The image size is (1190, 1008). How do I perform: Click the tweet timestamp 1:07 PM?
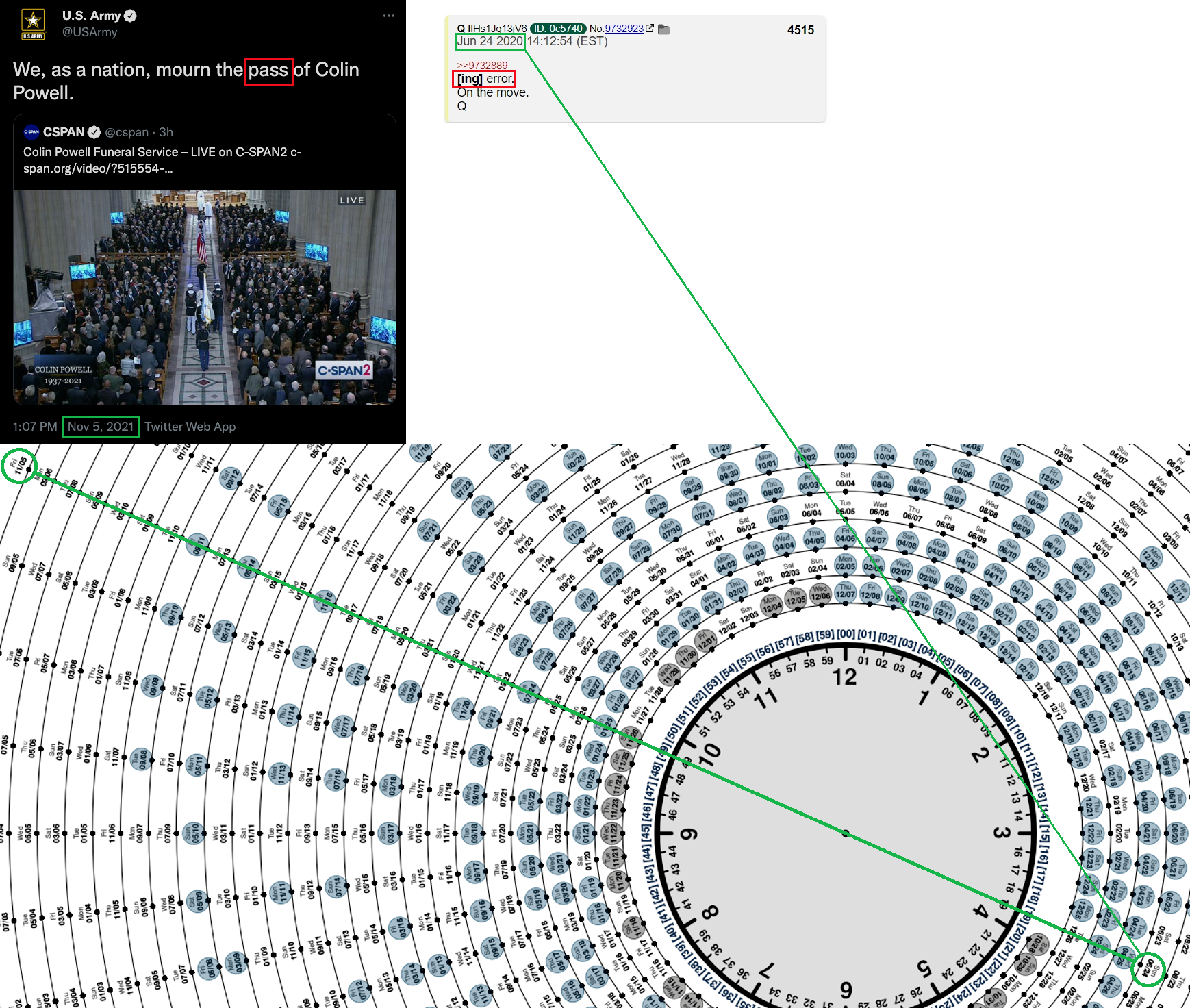[35, 427]
